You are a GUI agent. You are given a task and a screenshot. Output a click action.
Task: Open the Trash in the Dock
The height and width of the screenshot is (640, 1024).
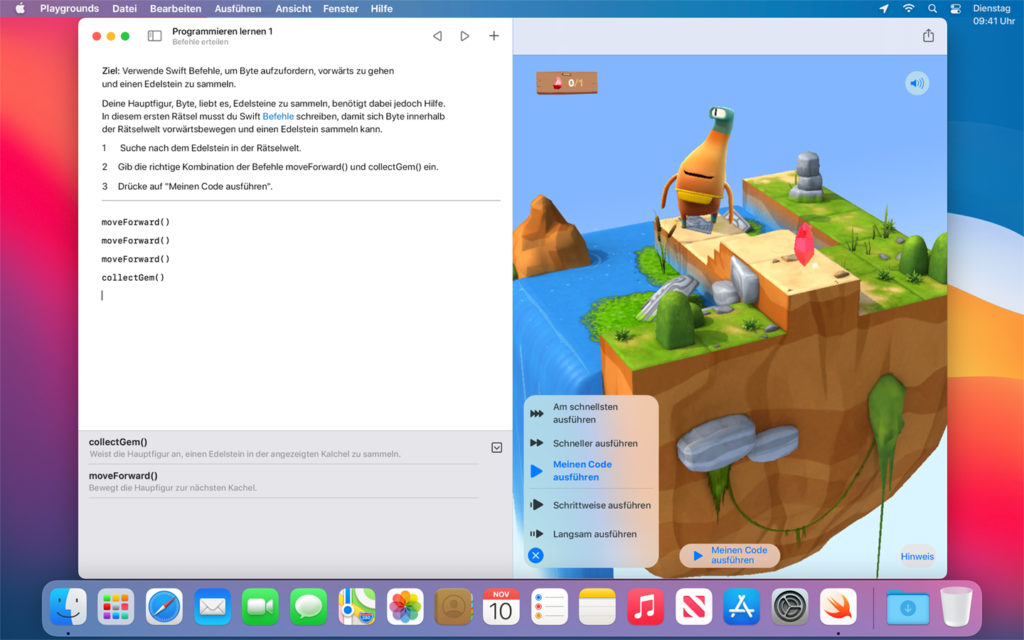(x=956, y=607)
